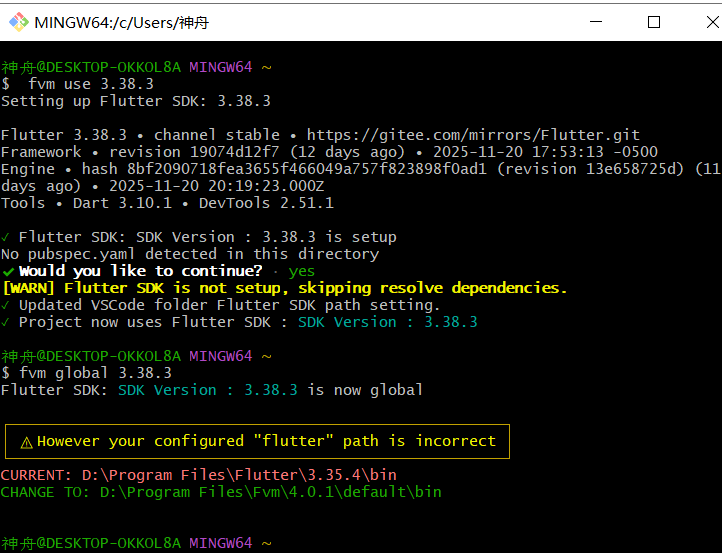The width and height of the screenshot is (722, 553).
Task: Click the 'fvm use 3.38.3' command text
Action: [x=91, y=84]
